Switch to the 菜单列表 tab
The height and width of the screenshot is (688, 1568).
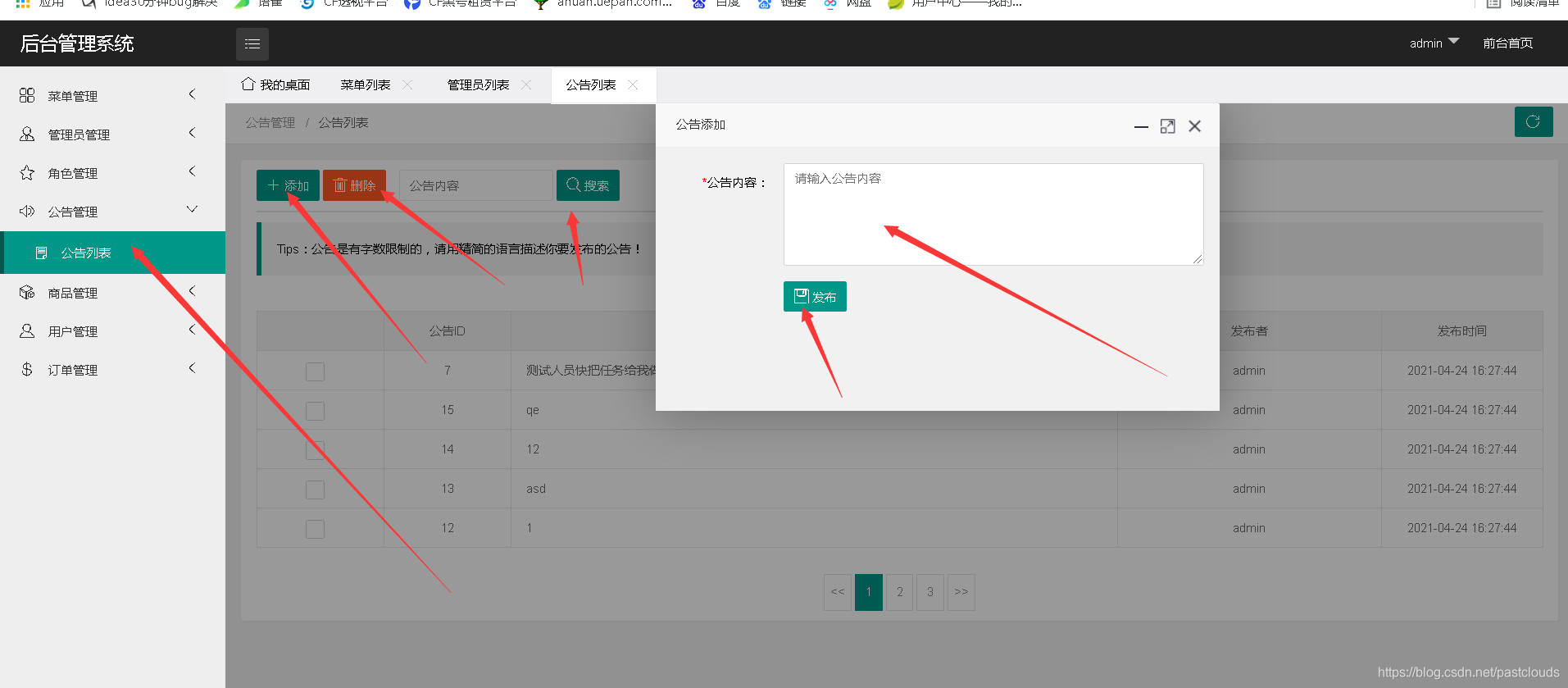pos(366,84)
